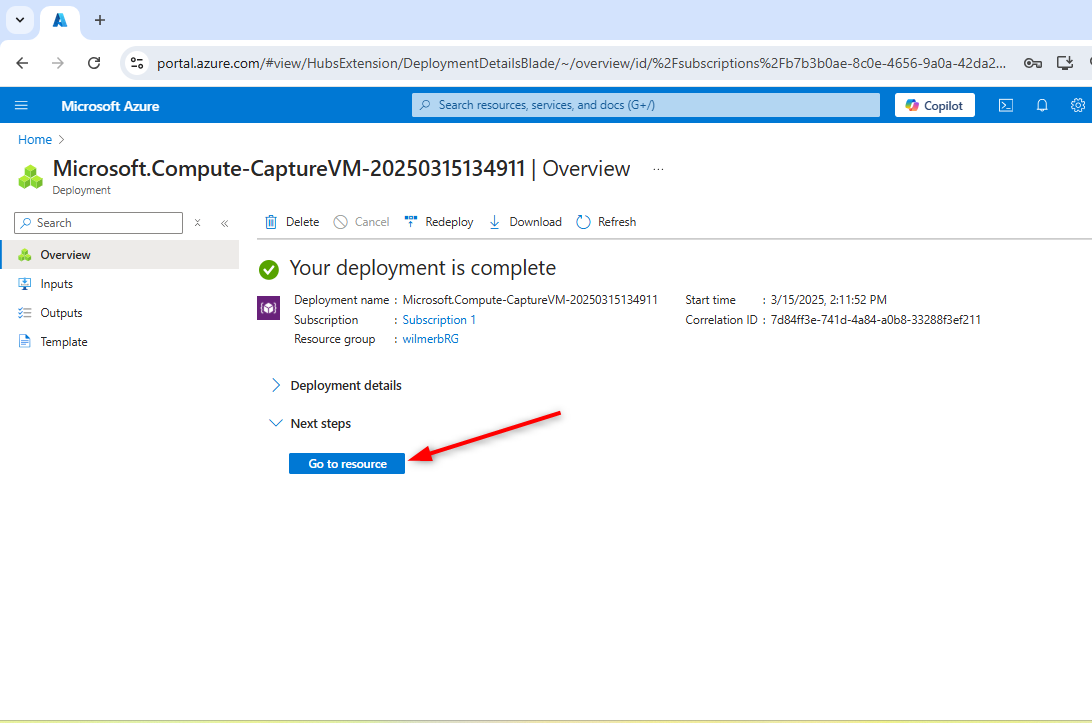This screenshot has width=1092, height=723.
Task: Open the Subscription 1 link
Action: [x=439, y=320]
